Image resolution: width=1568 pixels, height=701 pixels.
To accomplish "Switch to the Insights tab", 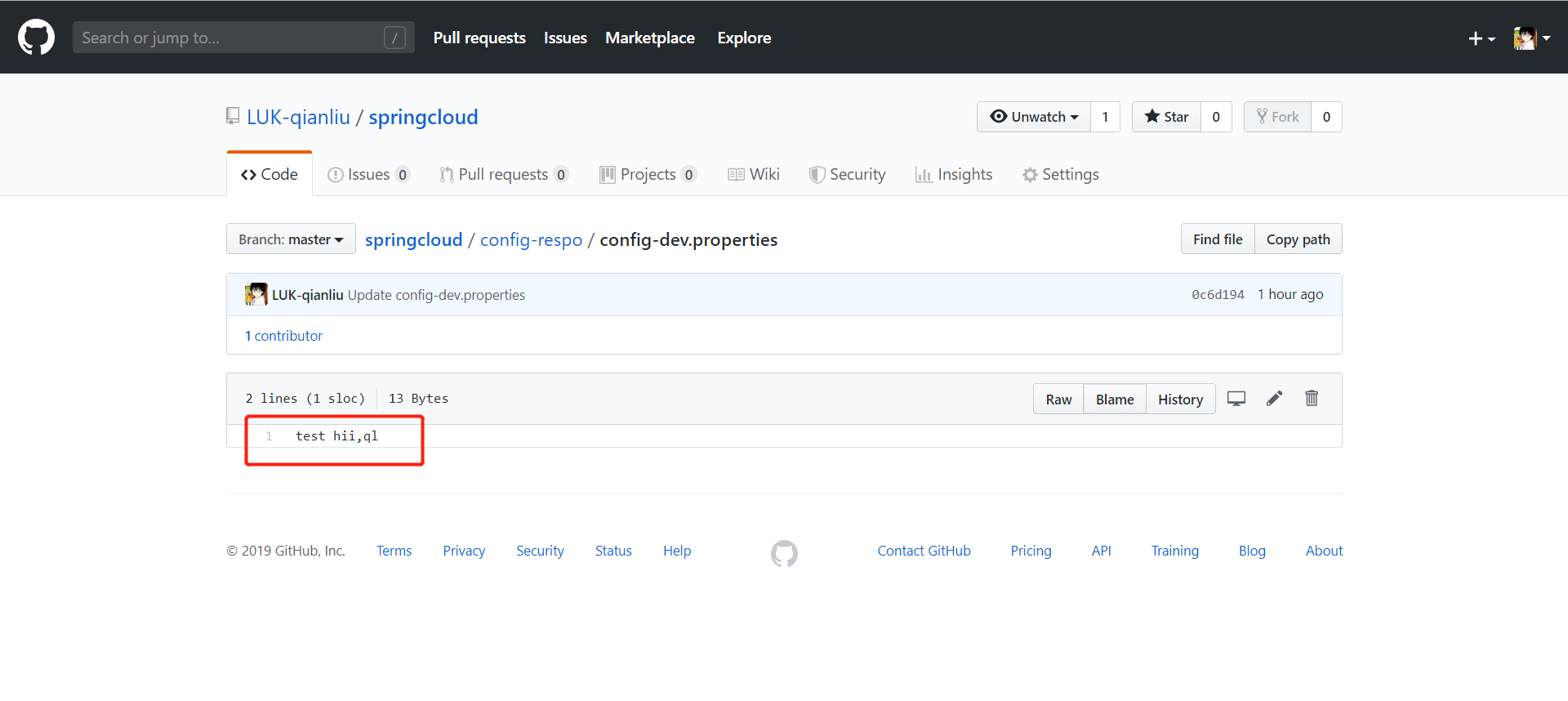I will point(954,174).
